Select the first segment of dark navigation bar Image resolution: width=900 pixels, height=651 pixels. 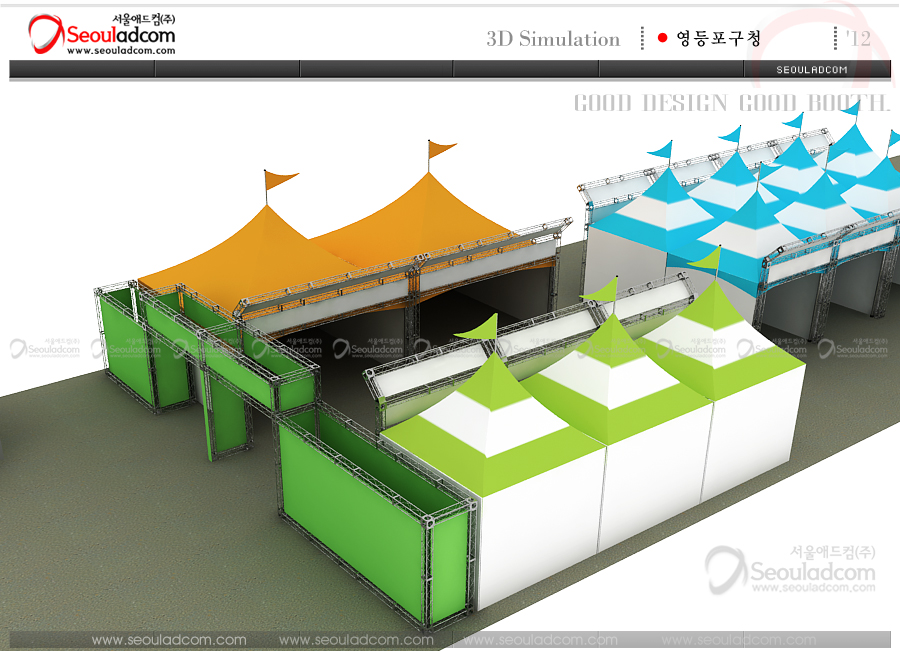click(82, 69)
